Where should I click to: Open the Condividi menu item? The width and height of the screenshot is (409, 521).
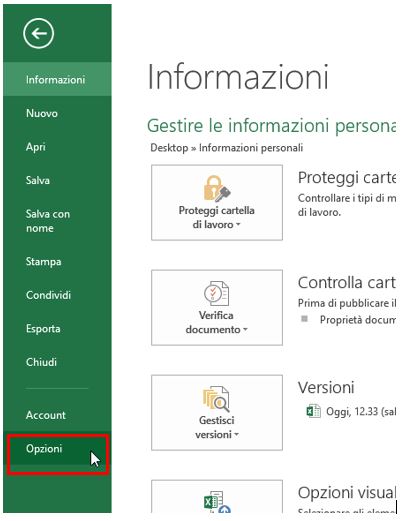pos(57,295)
